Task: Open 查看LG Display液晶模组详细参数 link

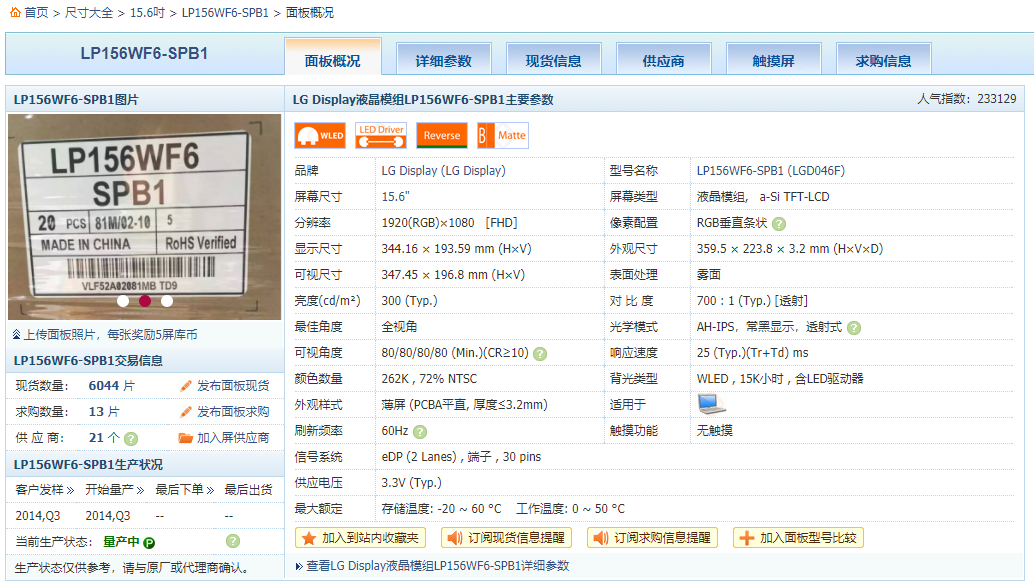Action: [x=437, y=566]
